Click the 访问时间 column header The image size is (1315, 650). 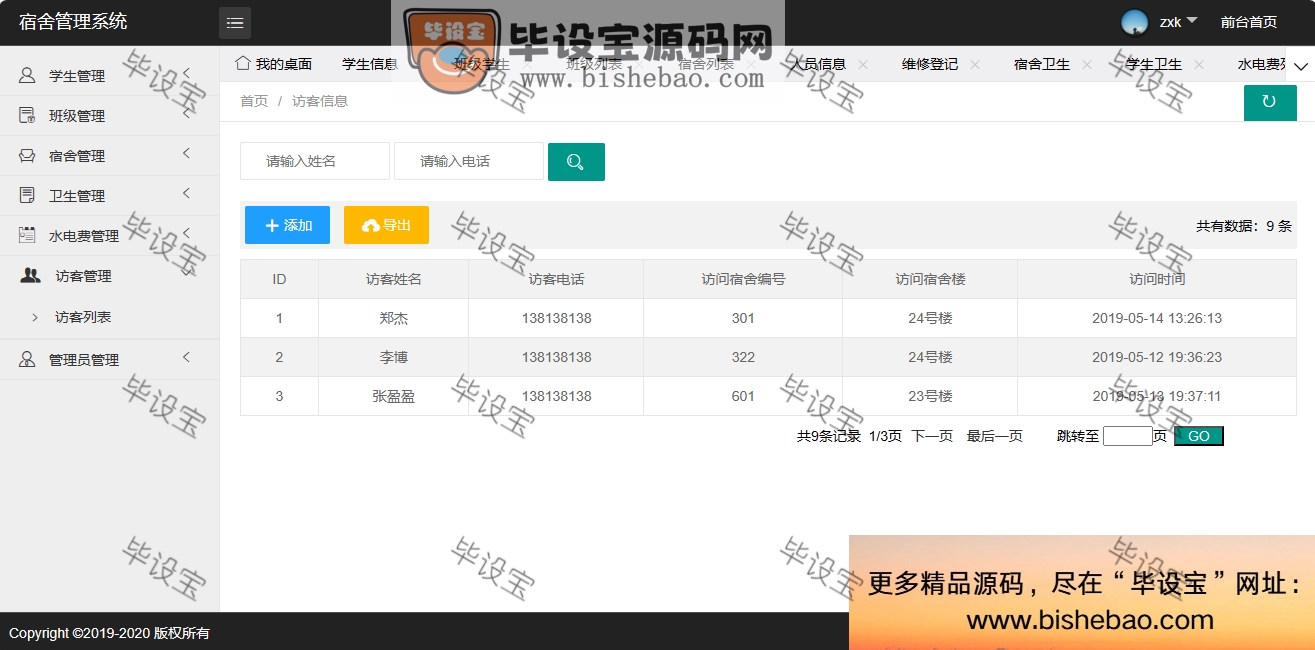tap(1157, 279)
